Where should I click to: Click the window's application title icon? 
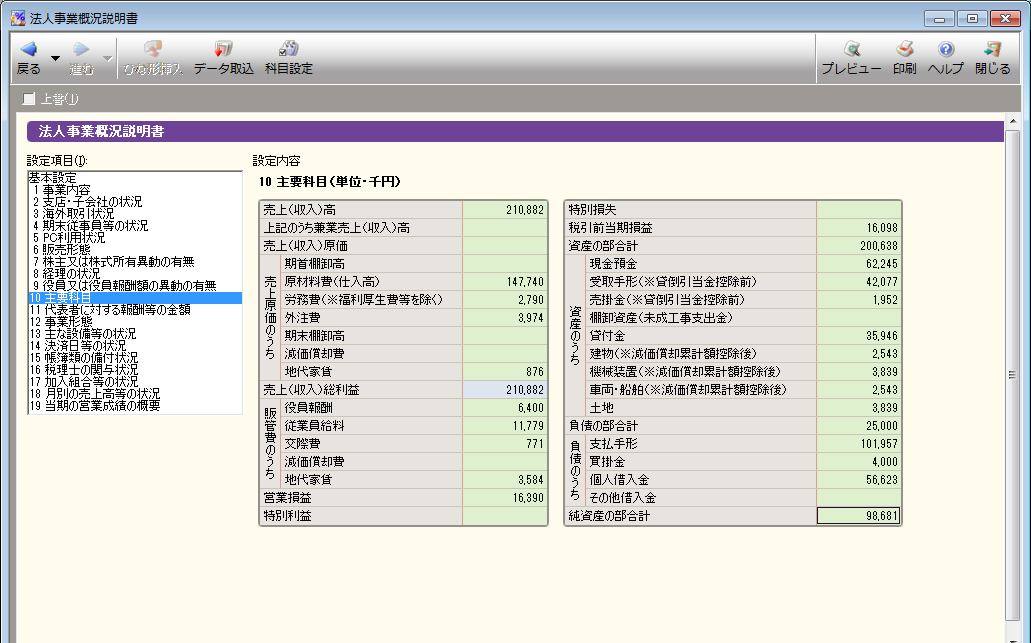(17, 18)
